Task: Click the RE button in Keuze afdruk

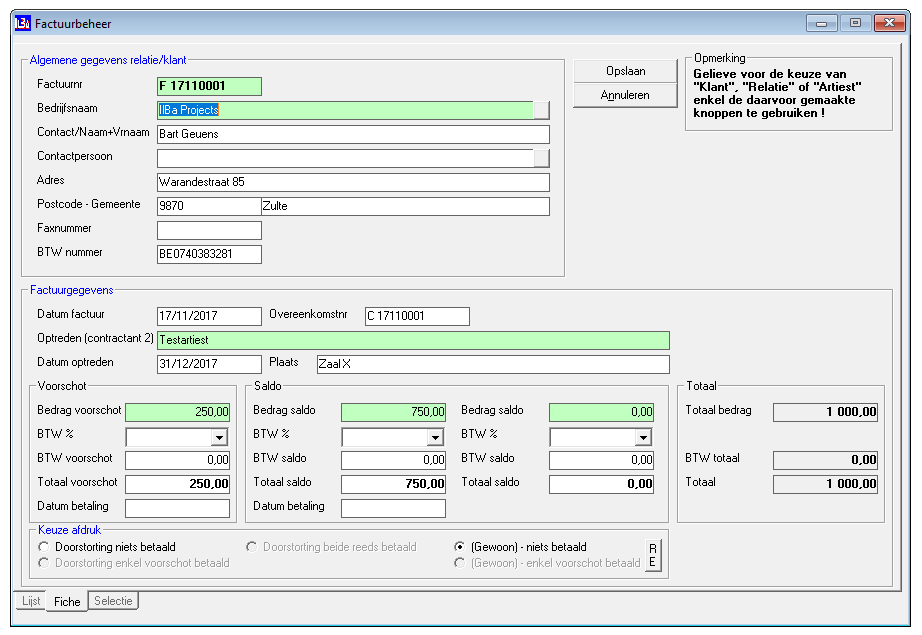Action: 653,556
